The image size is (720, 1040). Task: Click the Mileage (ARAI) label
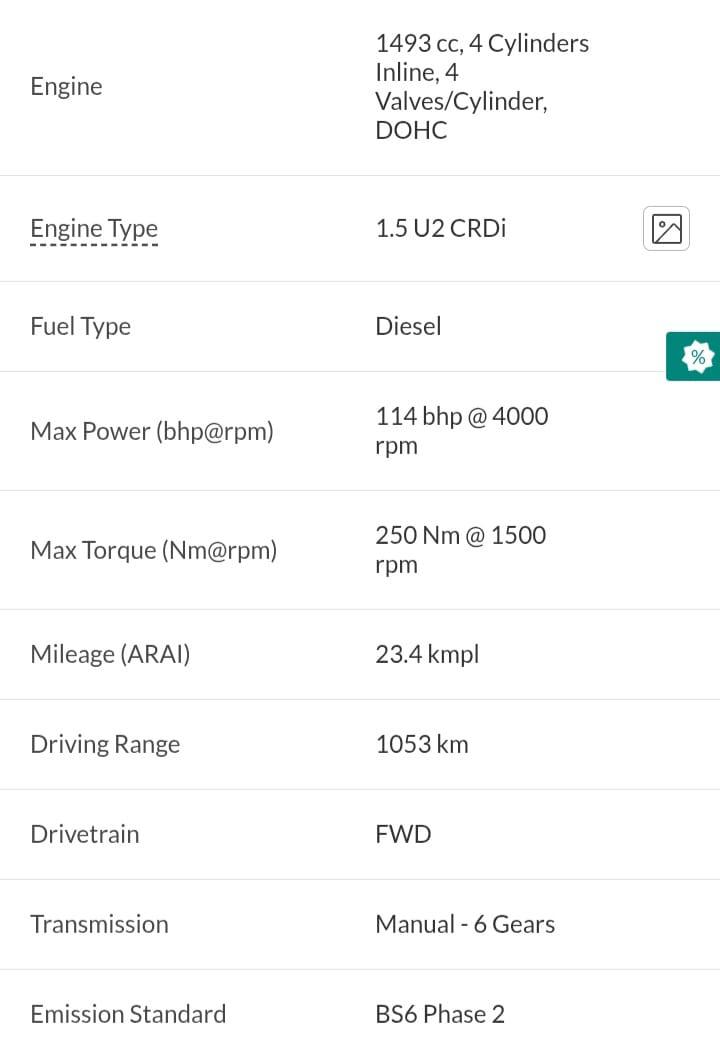tap(111, 655)
